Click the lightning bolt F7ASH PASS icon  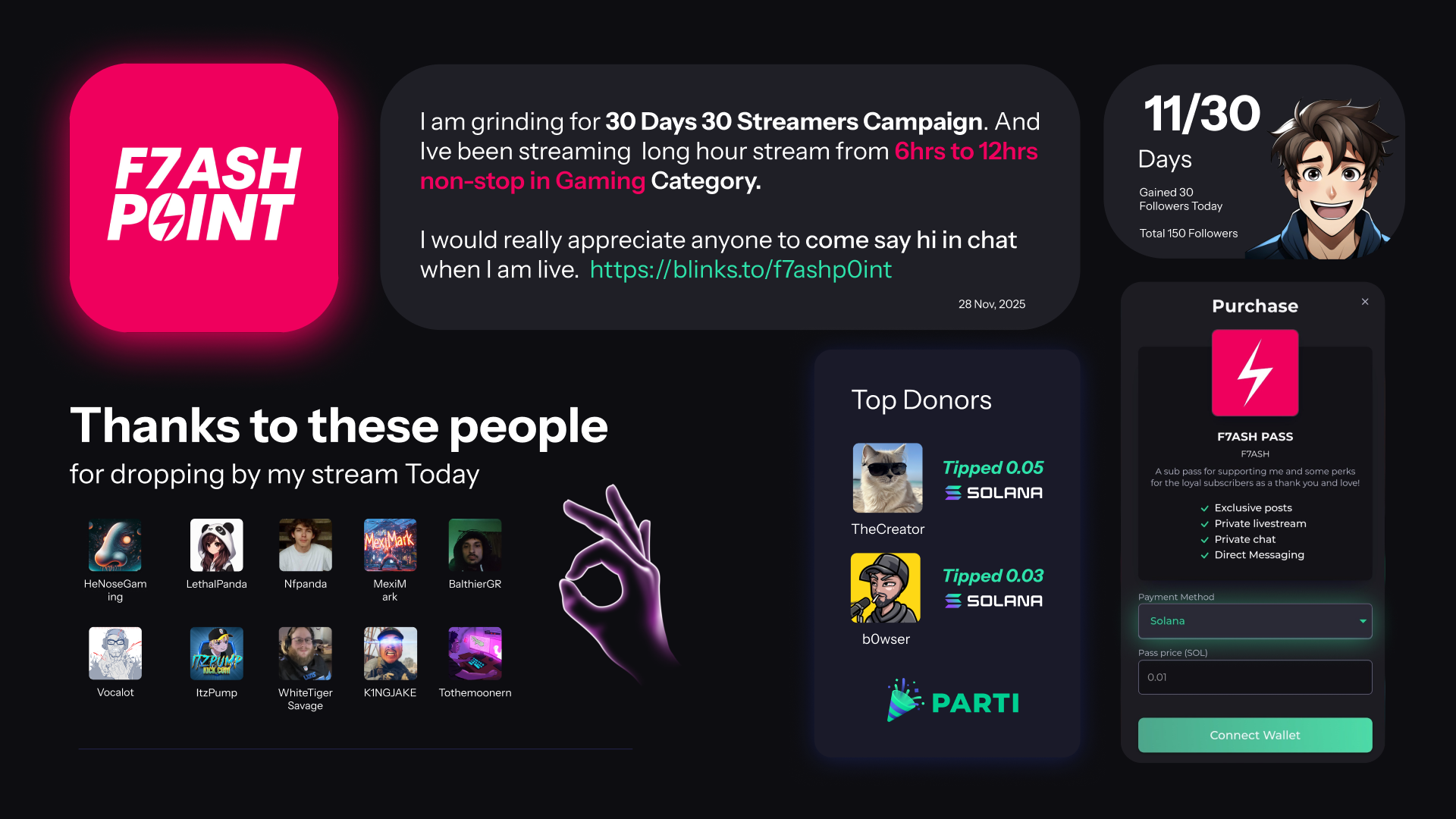coord(1255,372)
